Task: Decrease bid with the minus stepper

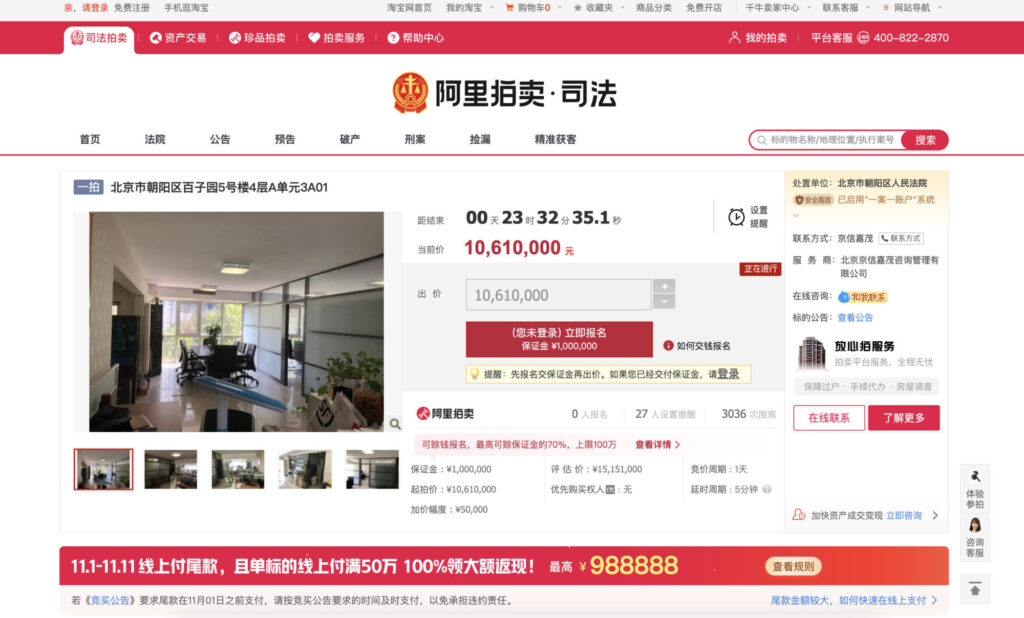Action: (x=664, y=301)
